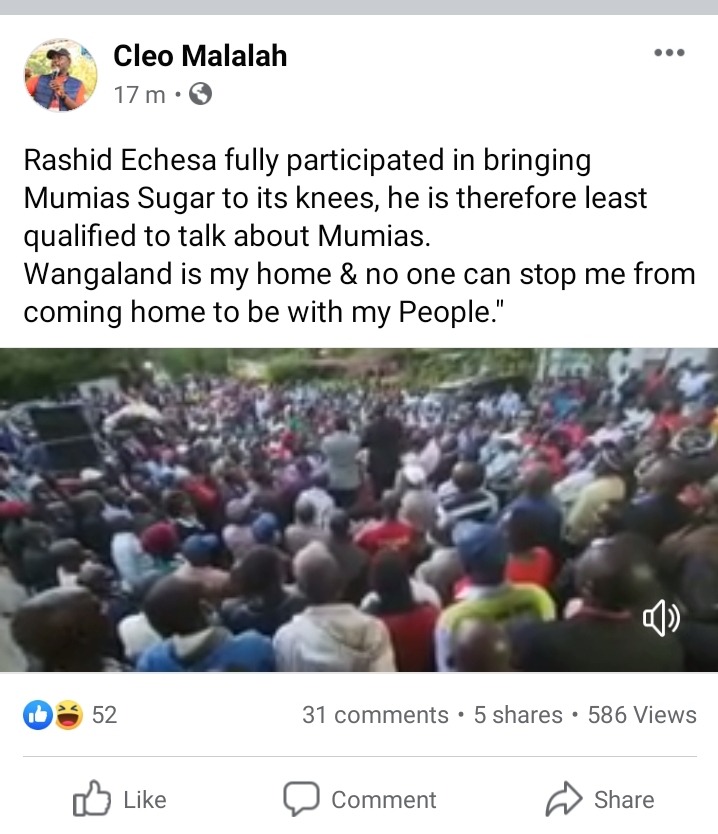Click the 17 m post timestamp
Image resolution: width=718 pixels, height=834 pixels.
[139, 95]
